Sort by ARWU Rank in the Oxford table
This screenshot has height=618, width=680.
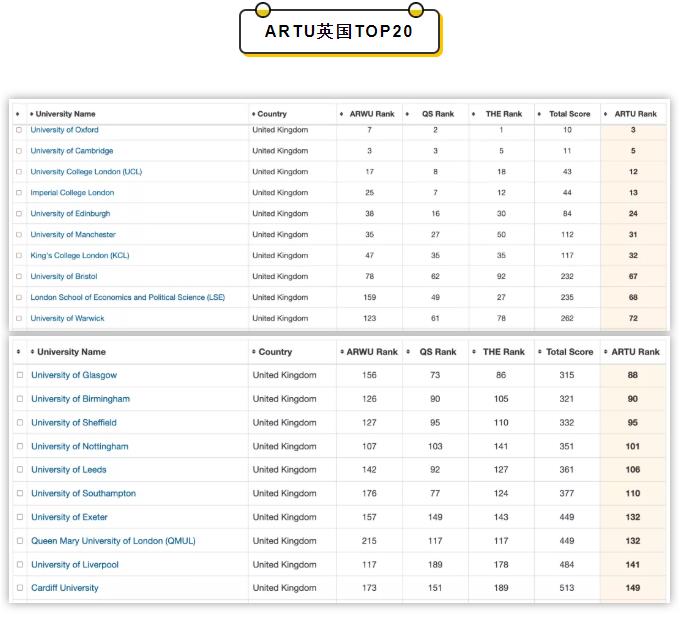[x=371, y=114]
